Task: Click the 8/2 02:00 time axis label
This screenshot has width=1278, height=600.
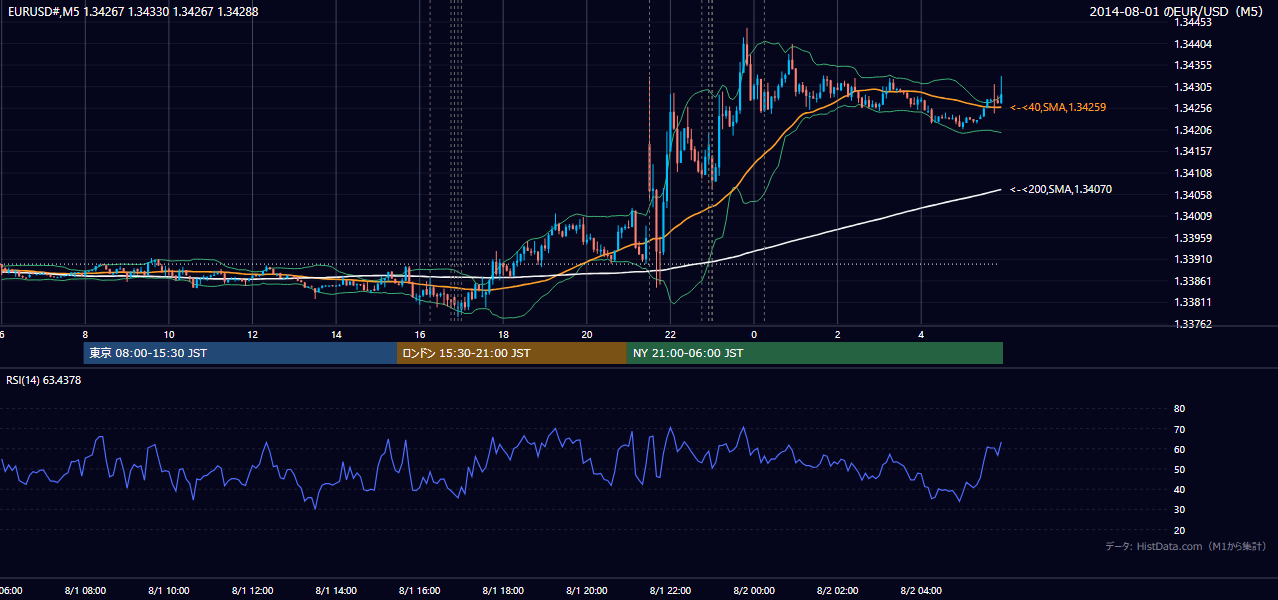Action: [838, 590]
